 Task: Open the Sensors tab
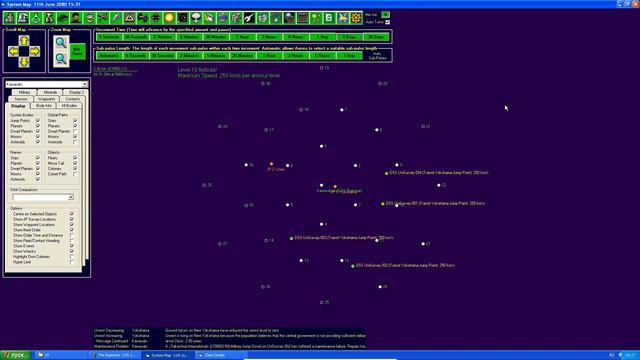(21, 99)
